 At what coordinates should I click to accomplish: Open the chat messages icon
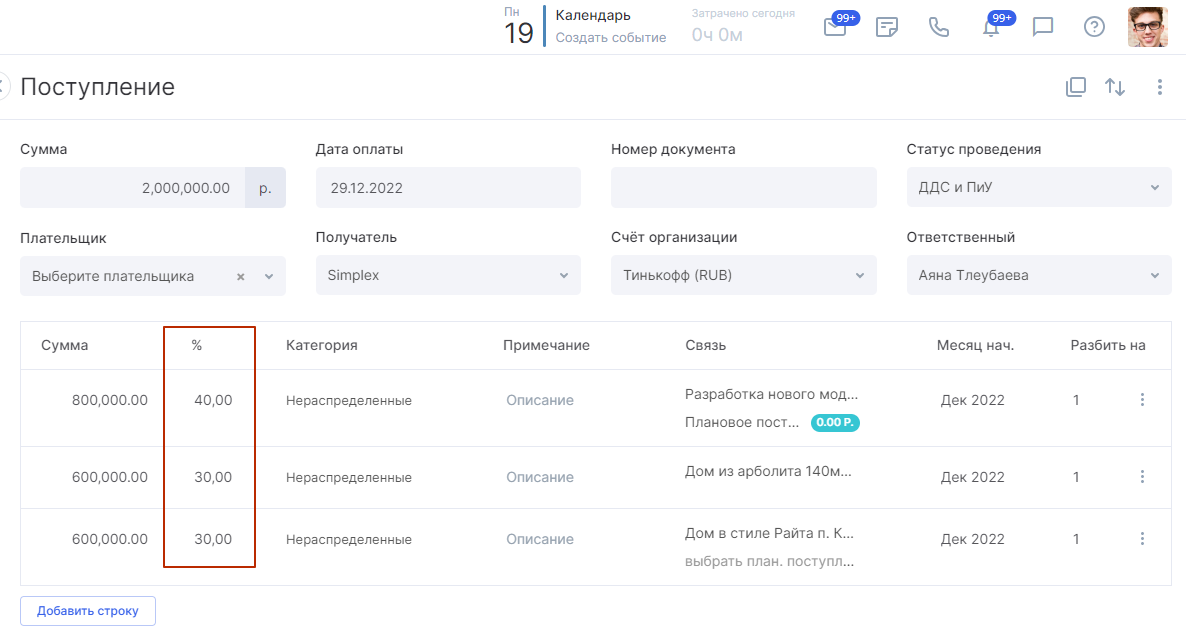(x=1043, y=27)
